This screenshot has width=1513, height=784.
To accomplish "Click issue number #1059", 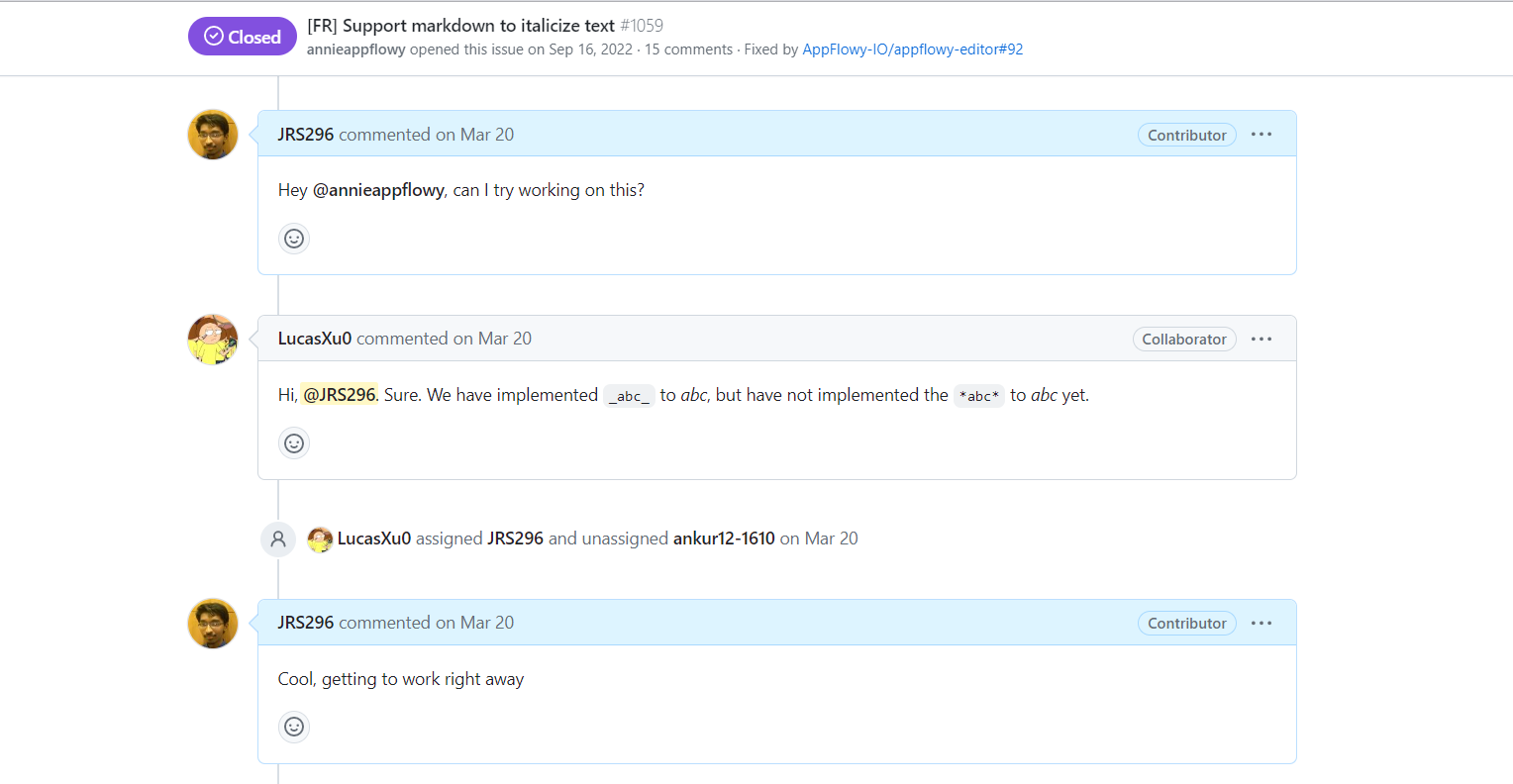I will [x=642, y=26].
